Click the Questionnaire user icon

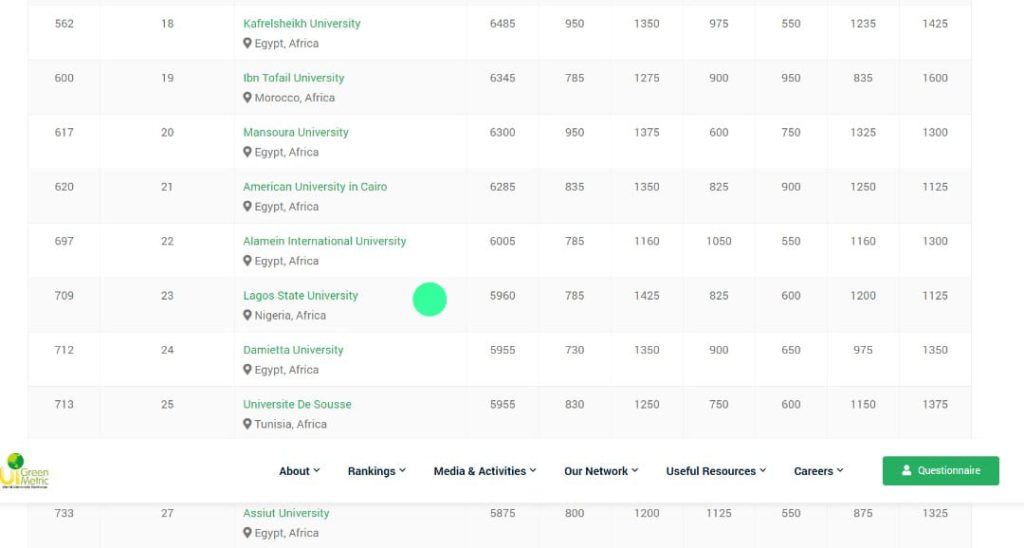906,471
